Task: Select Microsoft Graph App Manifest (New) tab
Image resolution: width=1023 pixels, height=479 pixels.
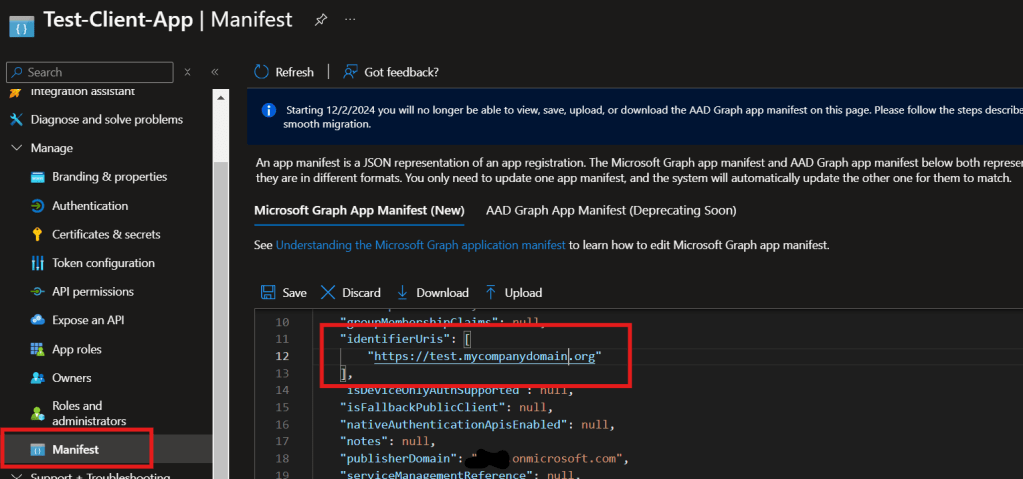Action: 359,211
